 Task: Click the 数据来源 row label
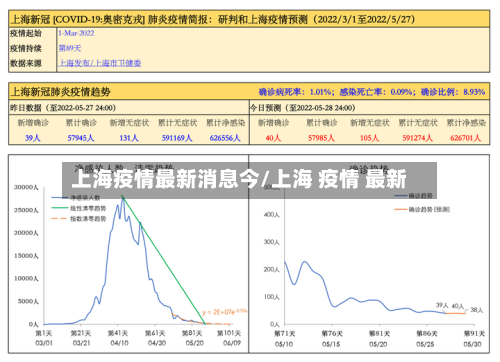point(26,63)
